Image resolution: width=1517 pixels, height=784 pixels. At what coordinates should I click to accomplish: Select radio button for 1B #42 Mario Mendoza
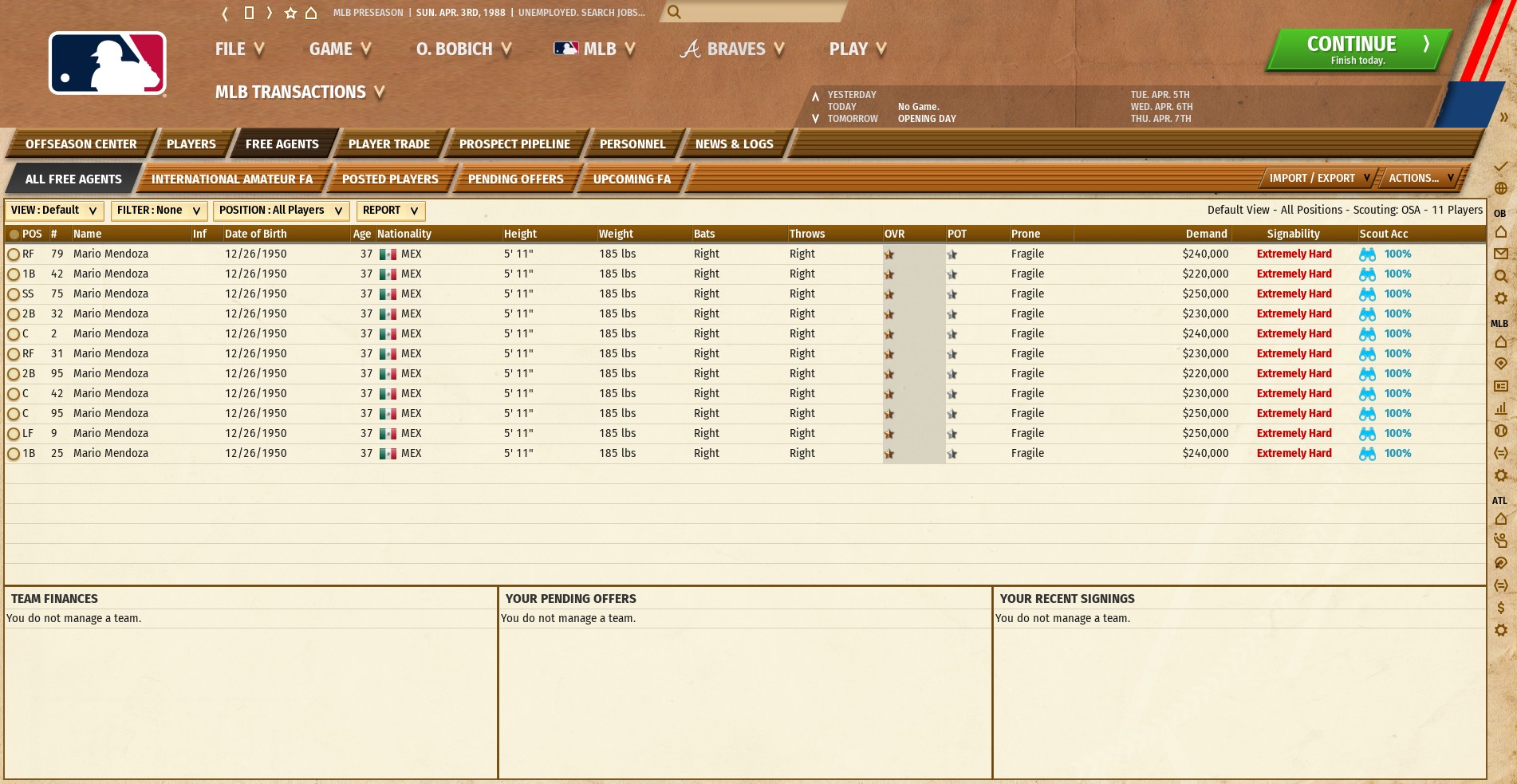click(14, 274)
